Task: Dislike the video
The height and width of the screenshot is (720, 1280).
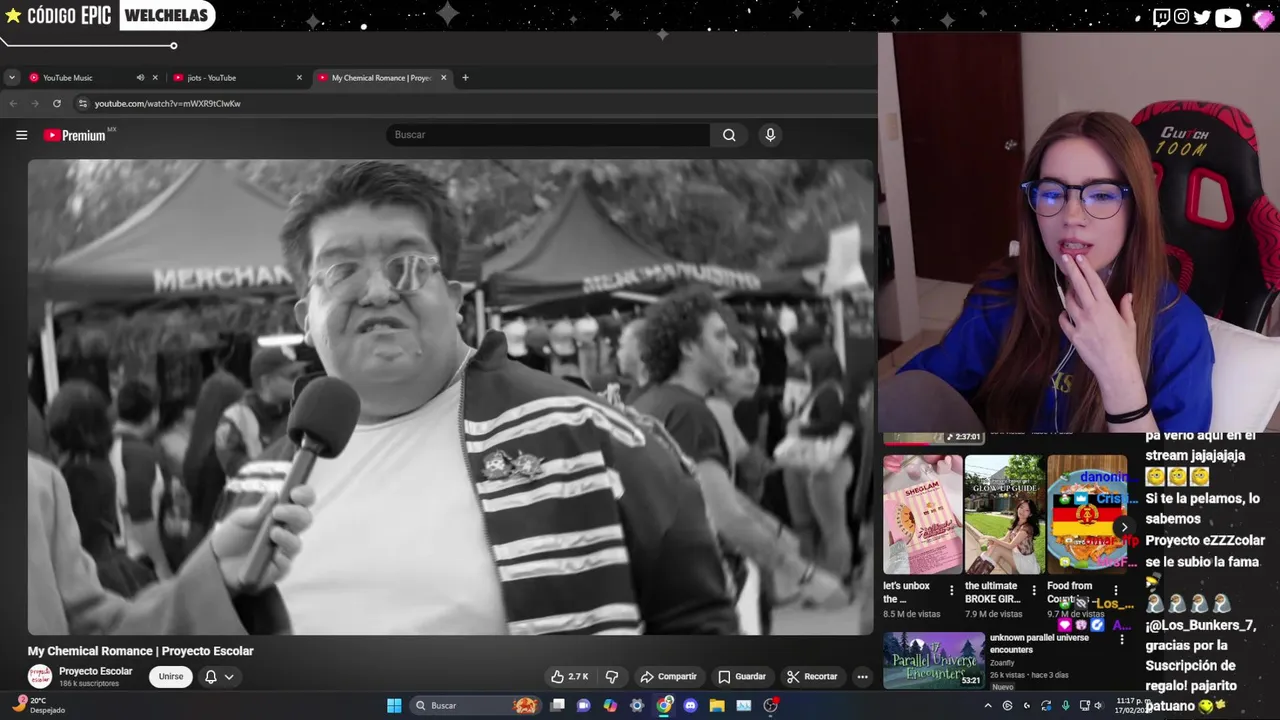Action: tap(612, 676)
